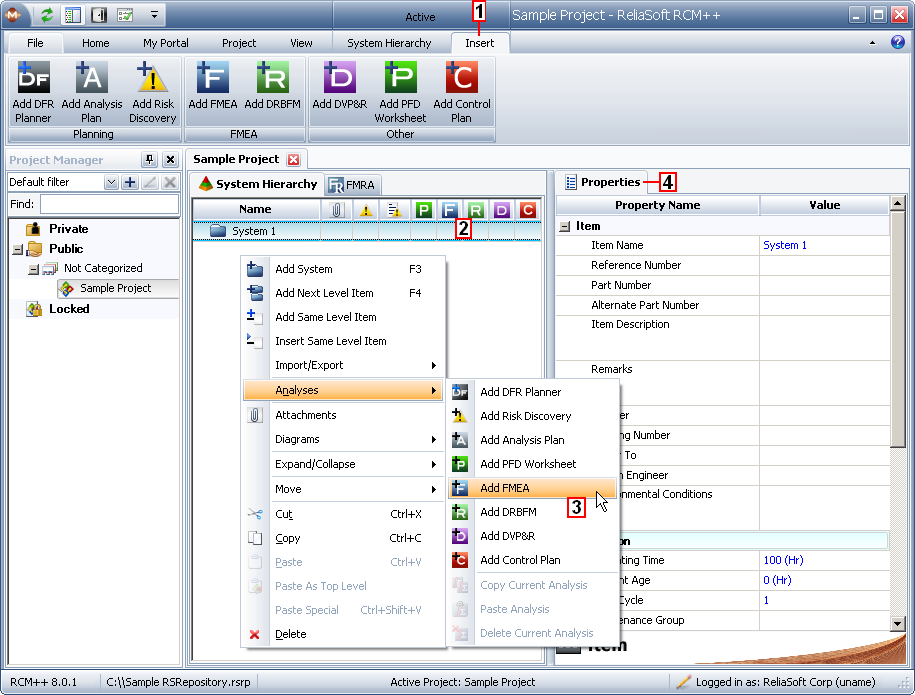
Task: Click Add FMEA ribbon icon
Action: [212, 78]
